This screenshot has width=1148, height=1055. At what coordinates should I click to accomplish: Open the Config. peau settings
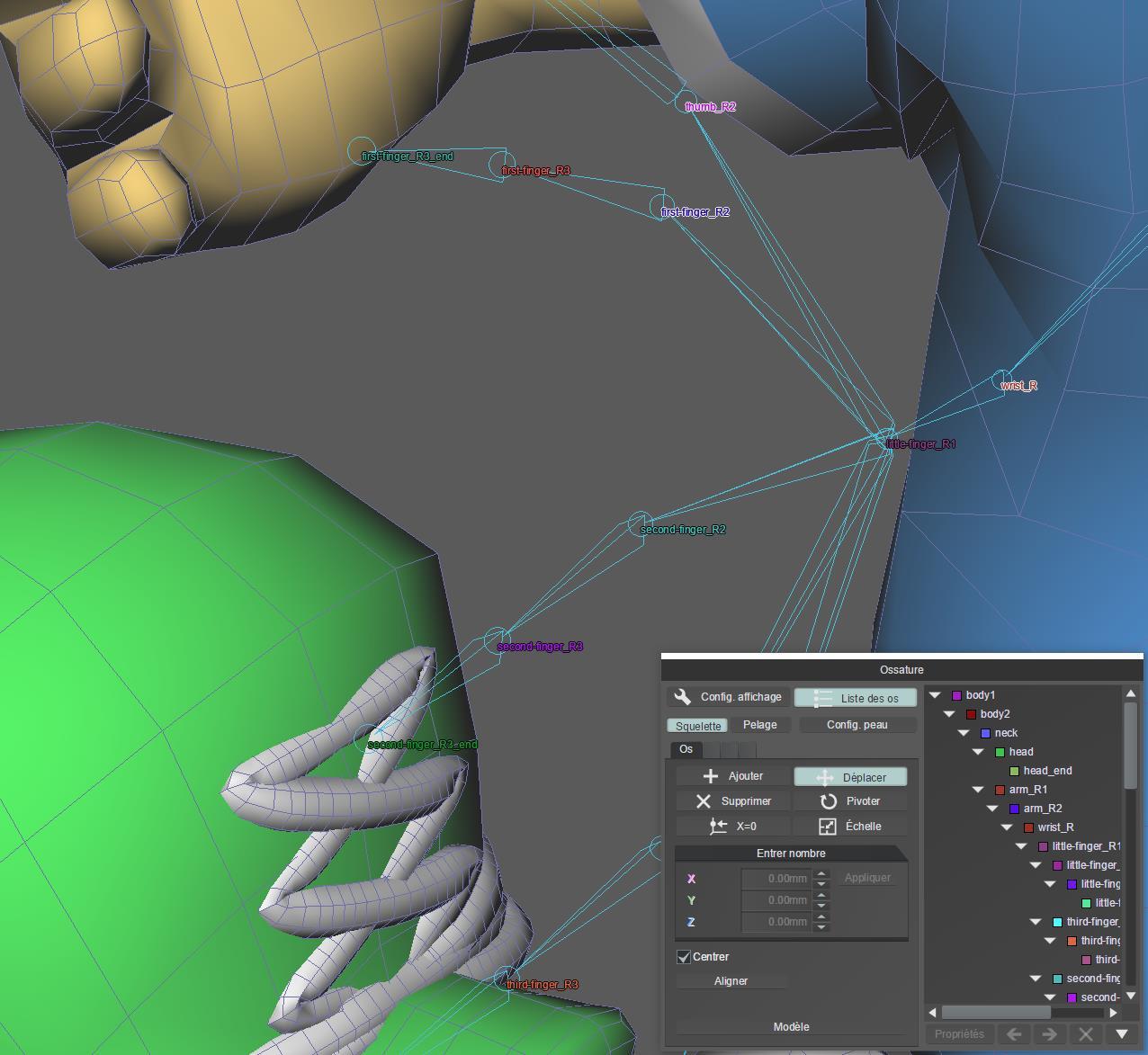point(857,725)
